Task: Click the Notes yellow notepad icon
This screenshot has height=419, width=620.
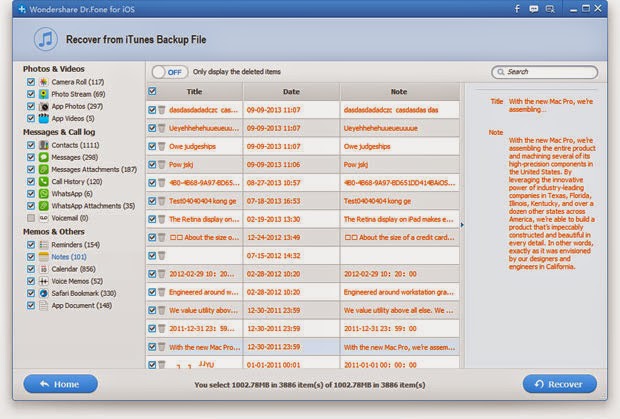Action: (x=43, y=257)
